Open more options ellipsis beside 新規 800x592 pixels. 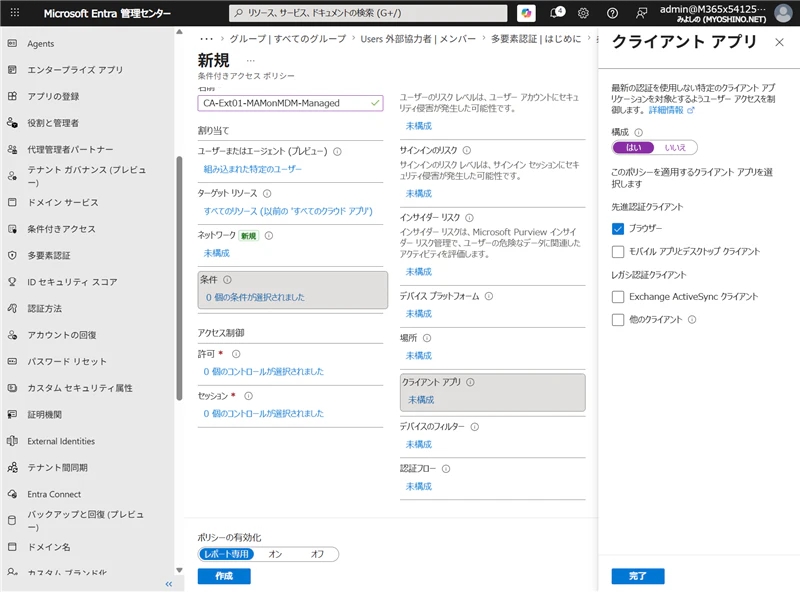251,61
